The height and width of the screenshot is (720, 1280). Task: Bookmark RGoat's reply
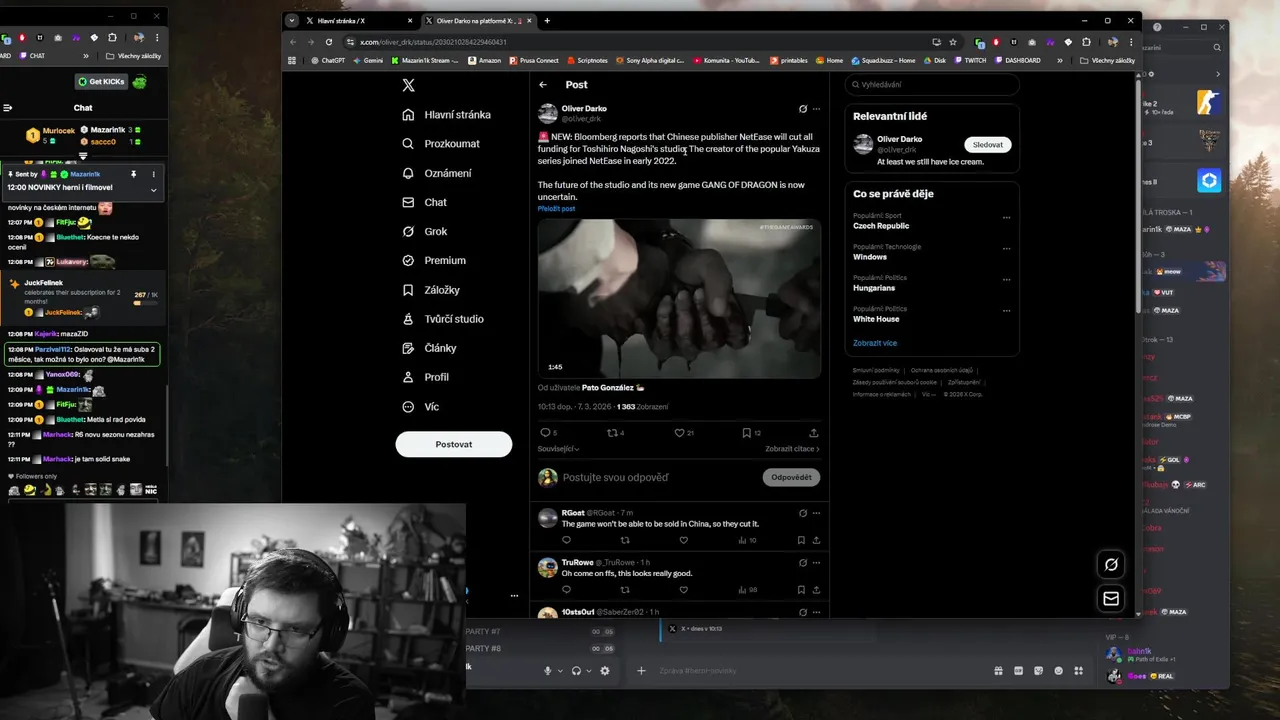point(802,540)
